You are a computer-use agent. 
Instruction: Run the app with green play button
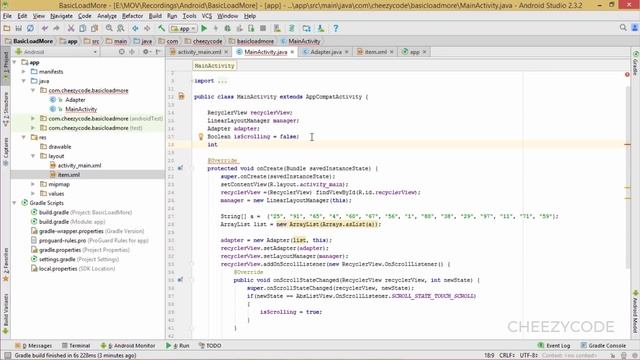204,28
